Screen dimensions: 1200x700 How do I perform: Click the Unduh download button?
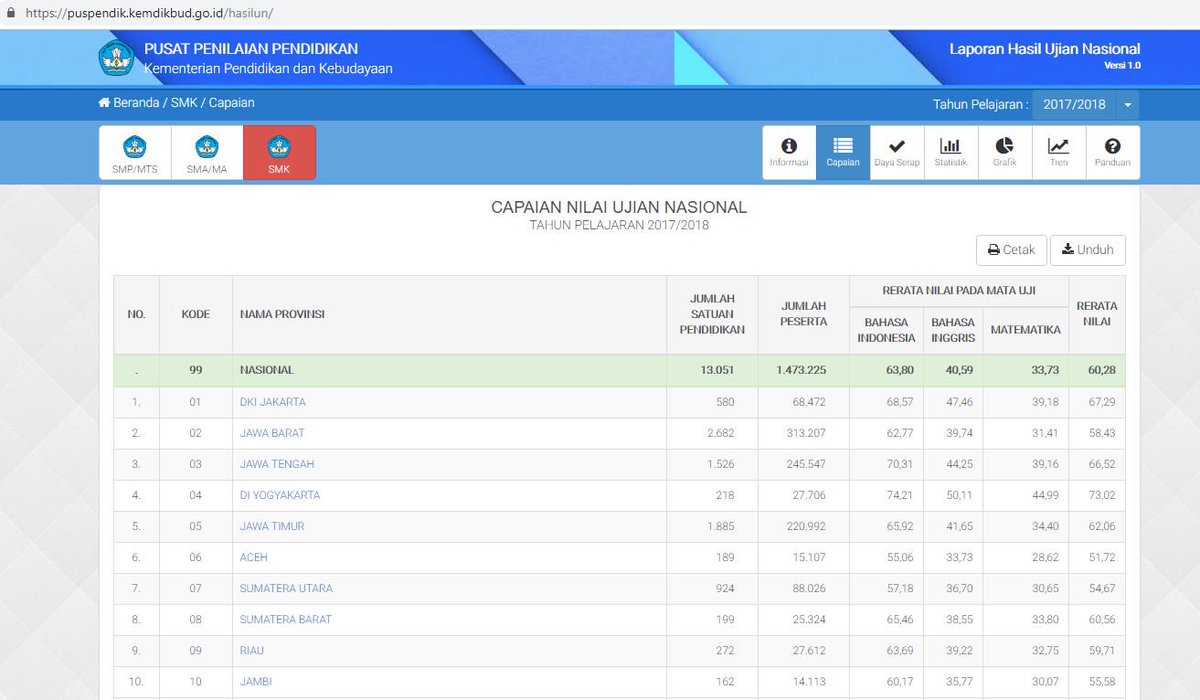[x=1088, y=250]
